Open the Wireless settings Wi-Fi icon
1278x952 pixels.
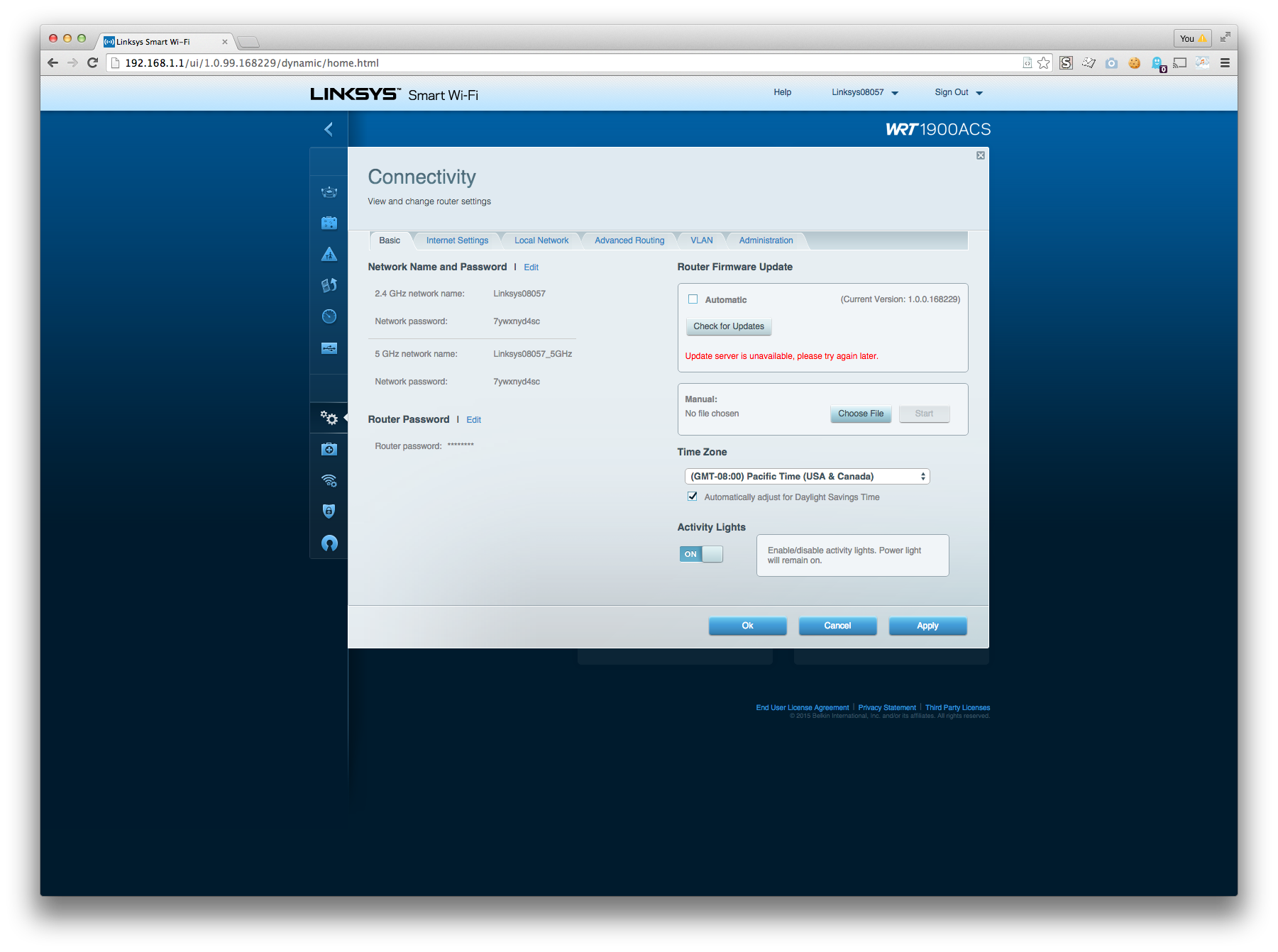point(329,480)
